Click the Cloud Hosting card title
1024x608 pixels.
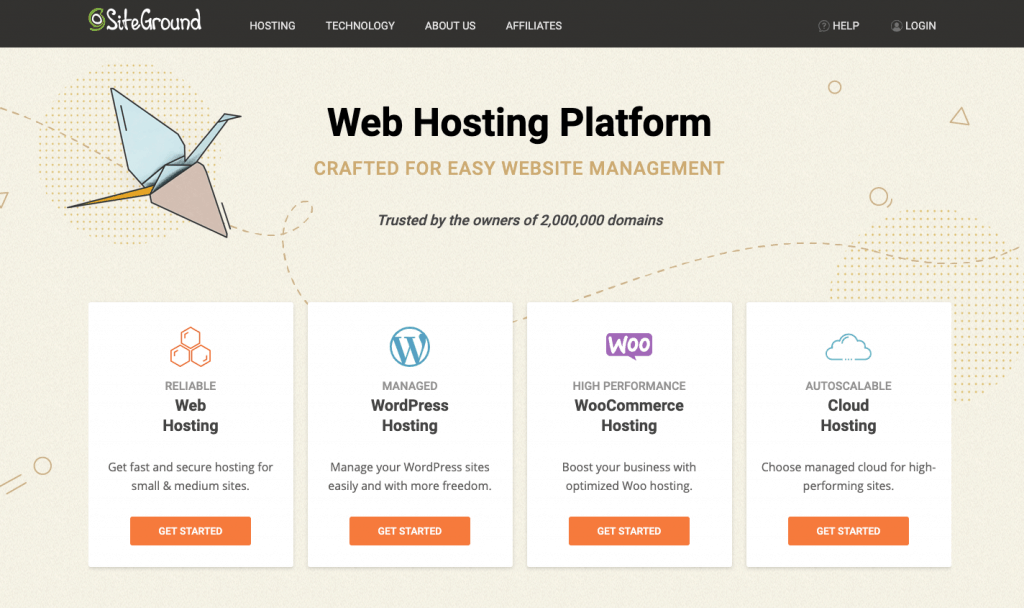[848, 415]
